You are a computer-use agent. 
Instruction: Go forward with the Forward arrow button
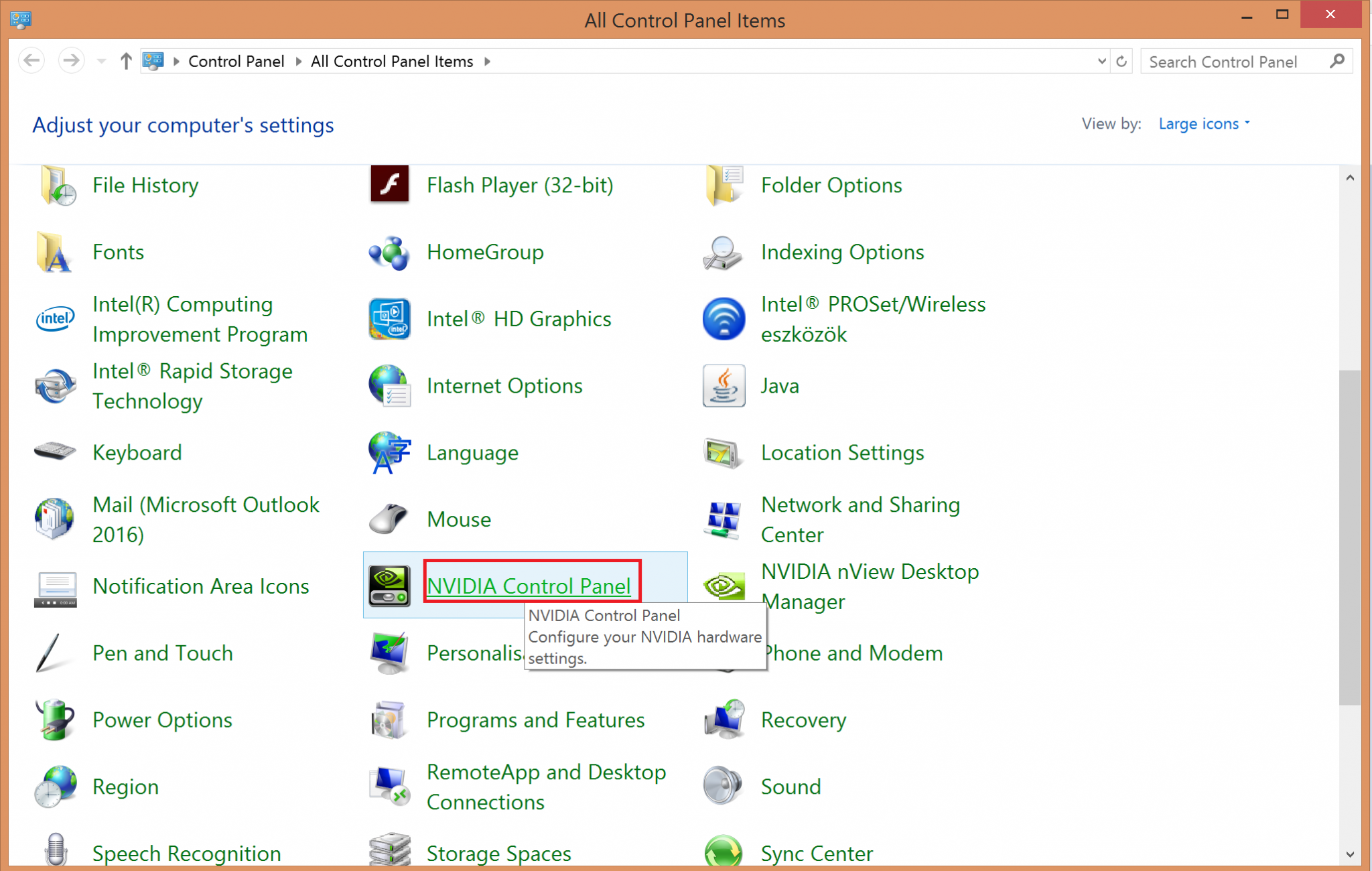click(x=71, y=61)
